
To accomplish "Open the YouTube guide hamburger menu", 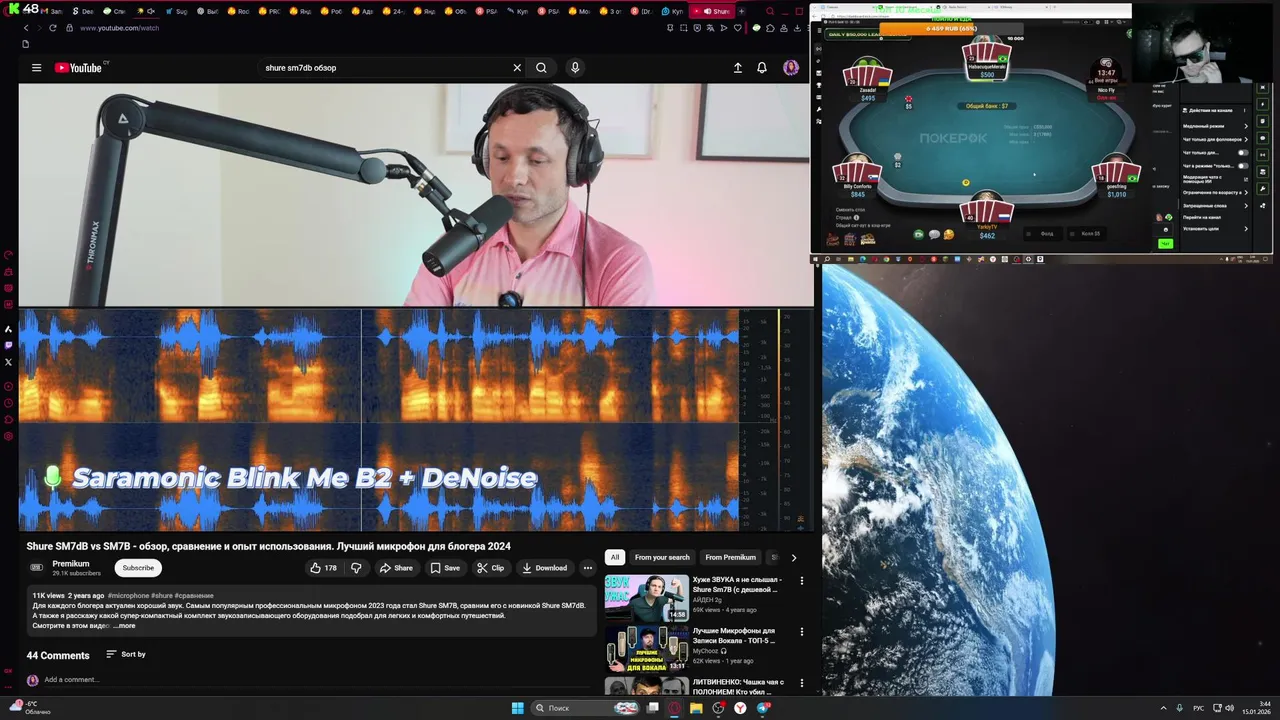I will coord(36,68).
